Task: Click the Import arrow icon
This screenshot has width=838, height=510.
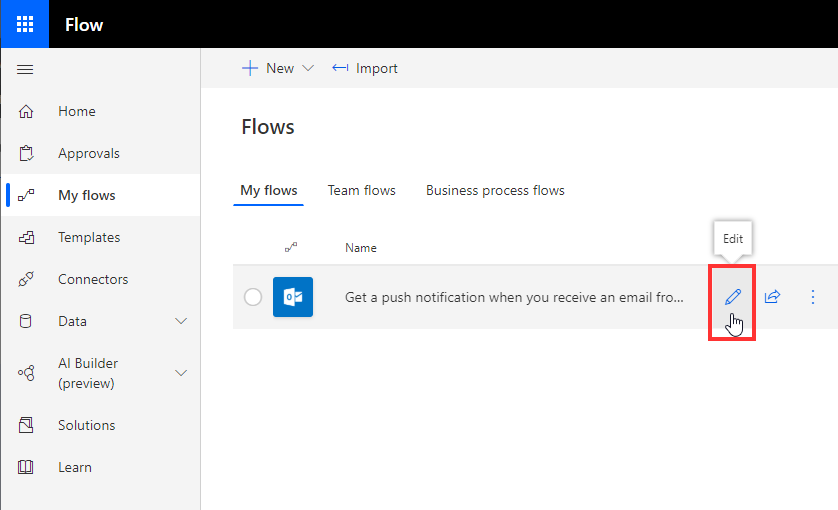Action: pyautogui.click(x=340, y=68)
